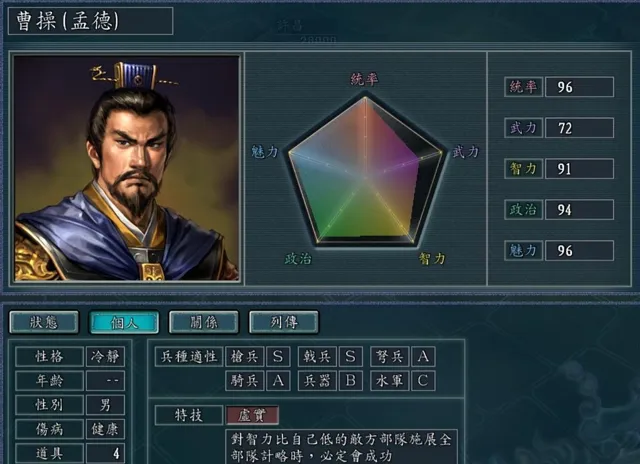This screenshot has width=640, height=464.
Task: Select the 個人 personal tab
Action: 124,322
